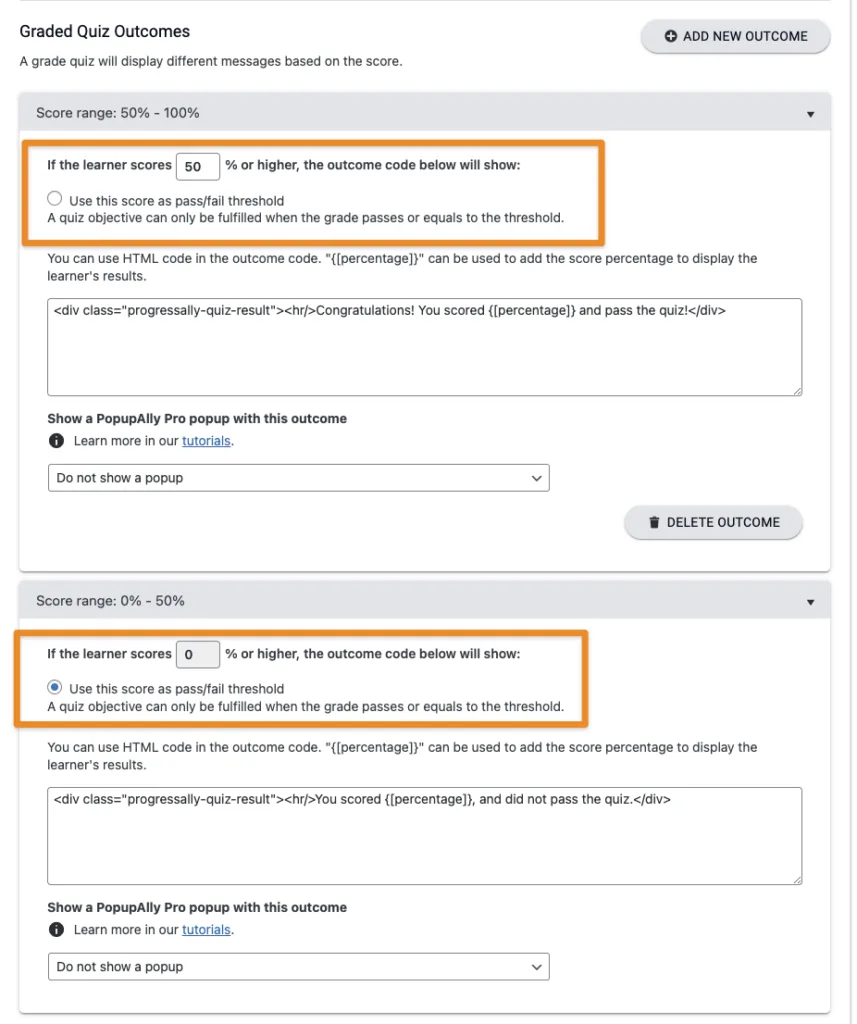Click the Score range: 0% - 50% header
This screenshot has width=857, height=1024.
[x=110, y=601]
